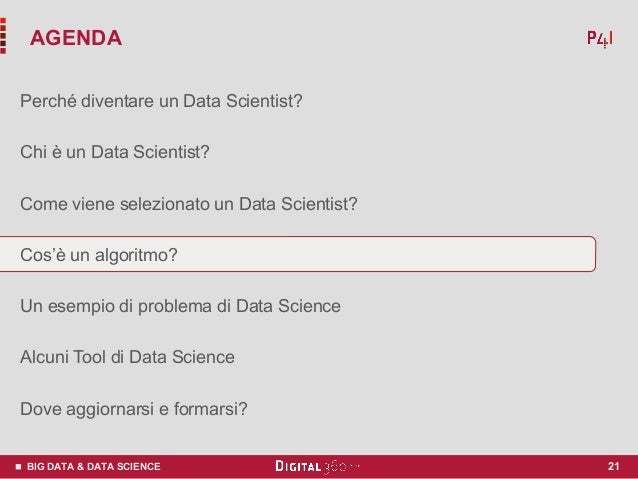
Task: Click the word 'formarsi' in last item
Action: coord(211,409)
